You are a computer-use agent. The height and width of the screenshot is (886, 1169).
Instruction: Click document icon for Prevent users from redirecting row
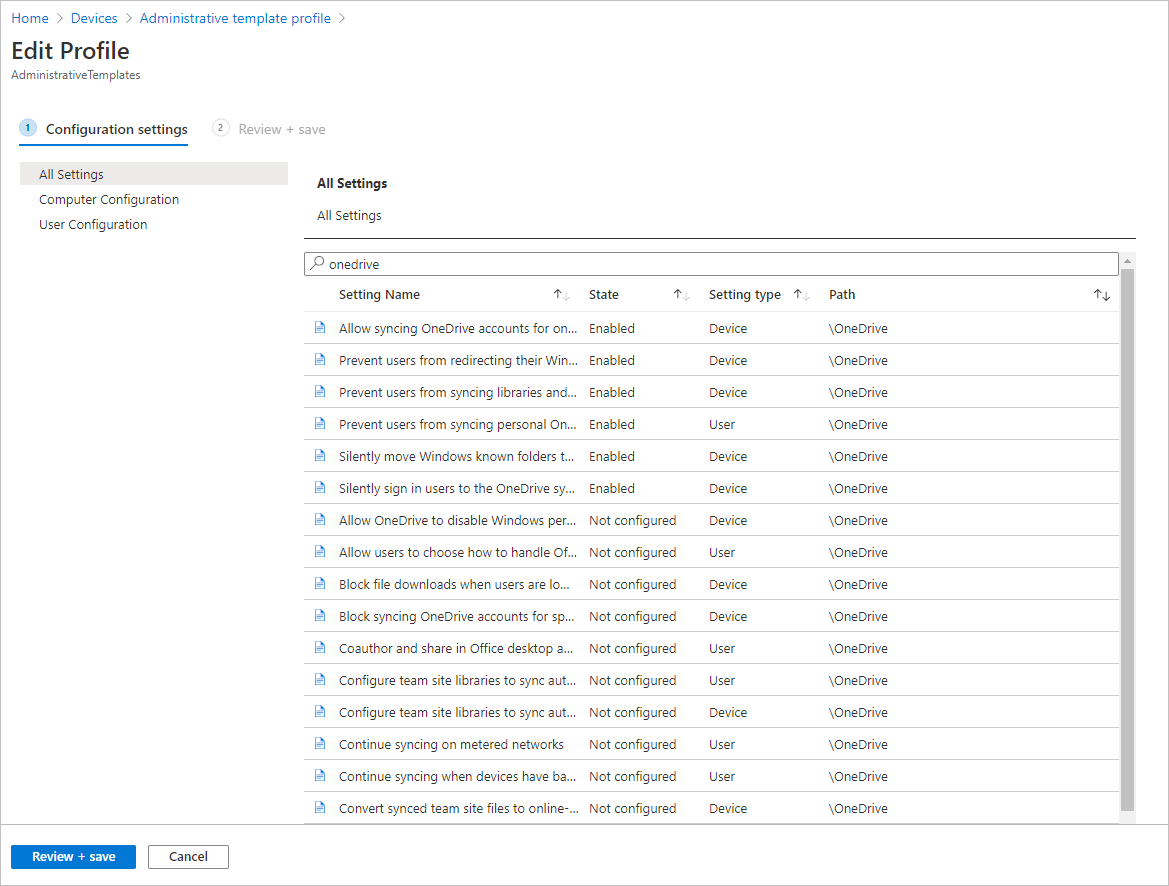(320, 359)
